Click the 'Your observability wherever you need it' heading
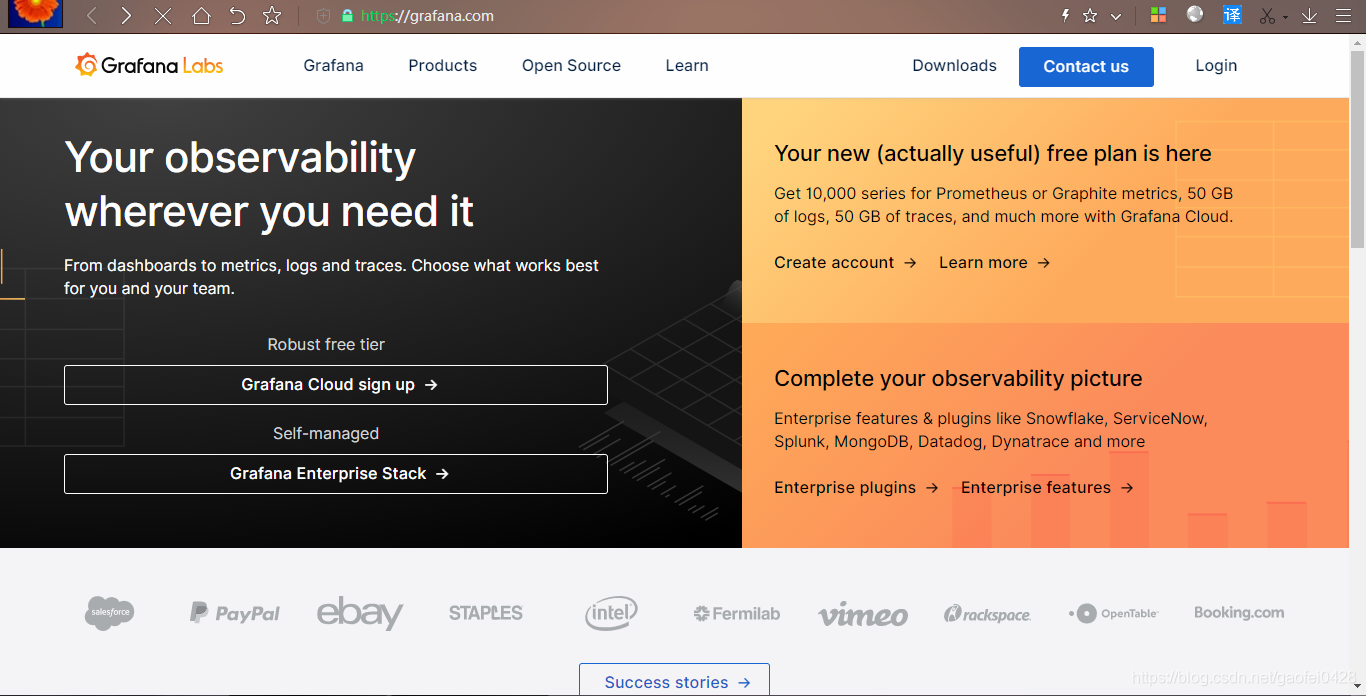Screen dimensions: 1366x696 (x=269, y=184)
